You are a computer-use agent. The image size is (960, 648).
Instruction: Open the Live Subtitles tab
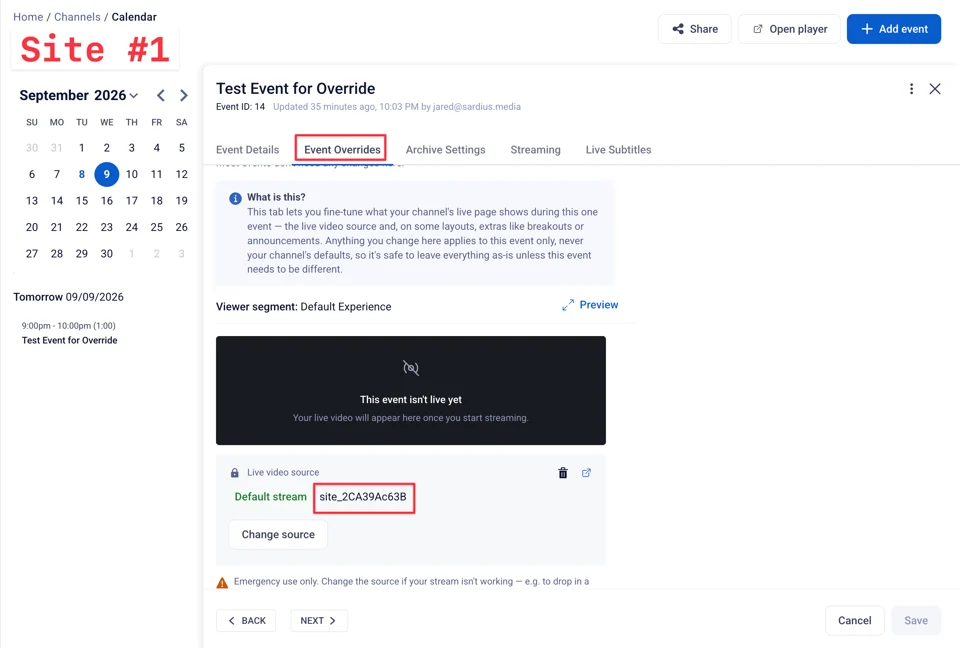pyautogui.click(x=618, y=149)
